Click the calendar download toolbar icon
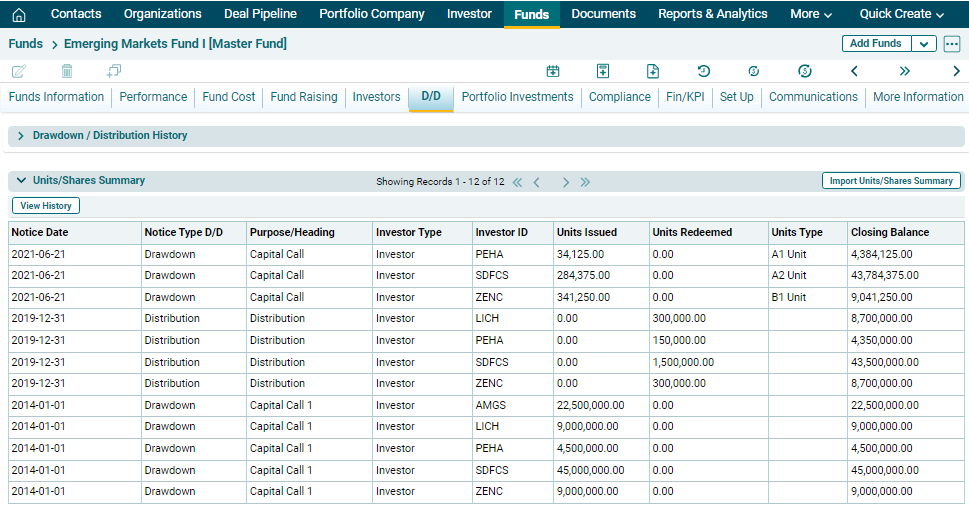This screenshot has height=509, width=969. click(553, 71)
